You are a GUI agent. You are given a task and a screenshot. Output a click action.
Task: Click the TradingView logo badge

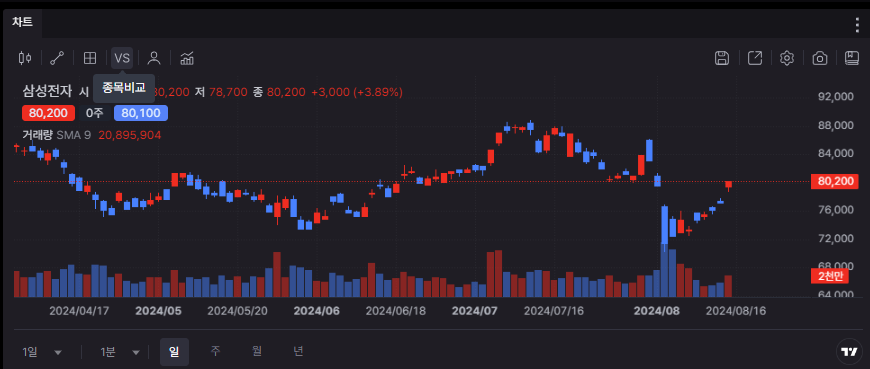click(848, 351)
